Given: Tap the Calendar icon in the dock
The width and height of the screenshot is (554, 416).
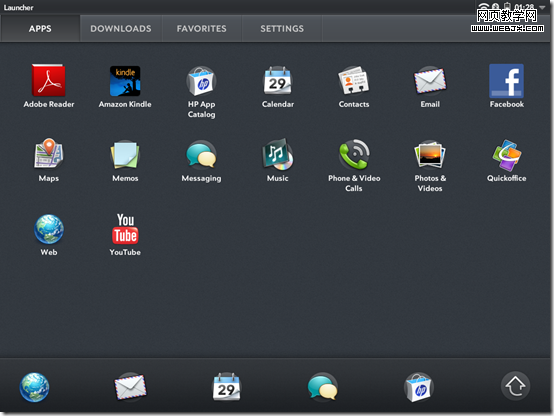Looking at the screenshot, I should [226, 387].
